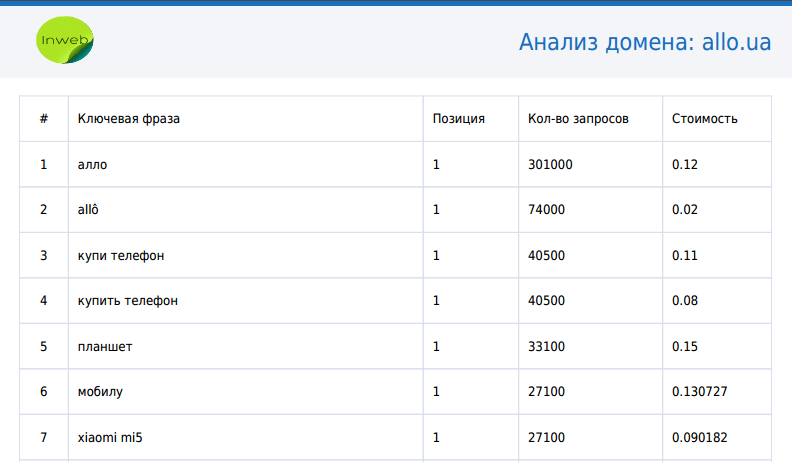Click the cost value 0.02

pos(685,210)
